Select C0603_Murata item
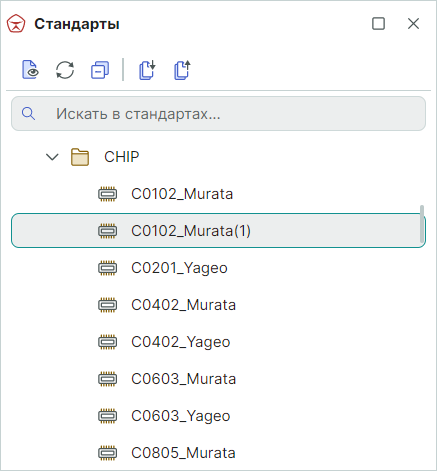Viewport: 437px width, 471px height. coord(183,379)
